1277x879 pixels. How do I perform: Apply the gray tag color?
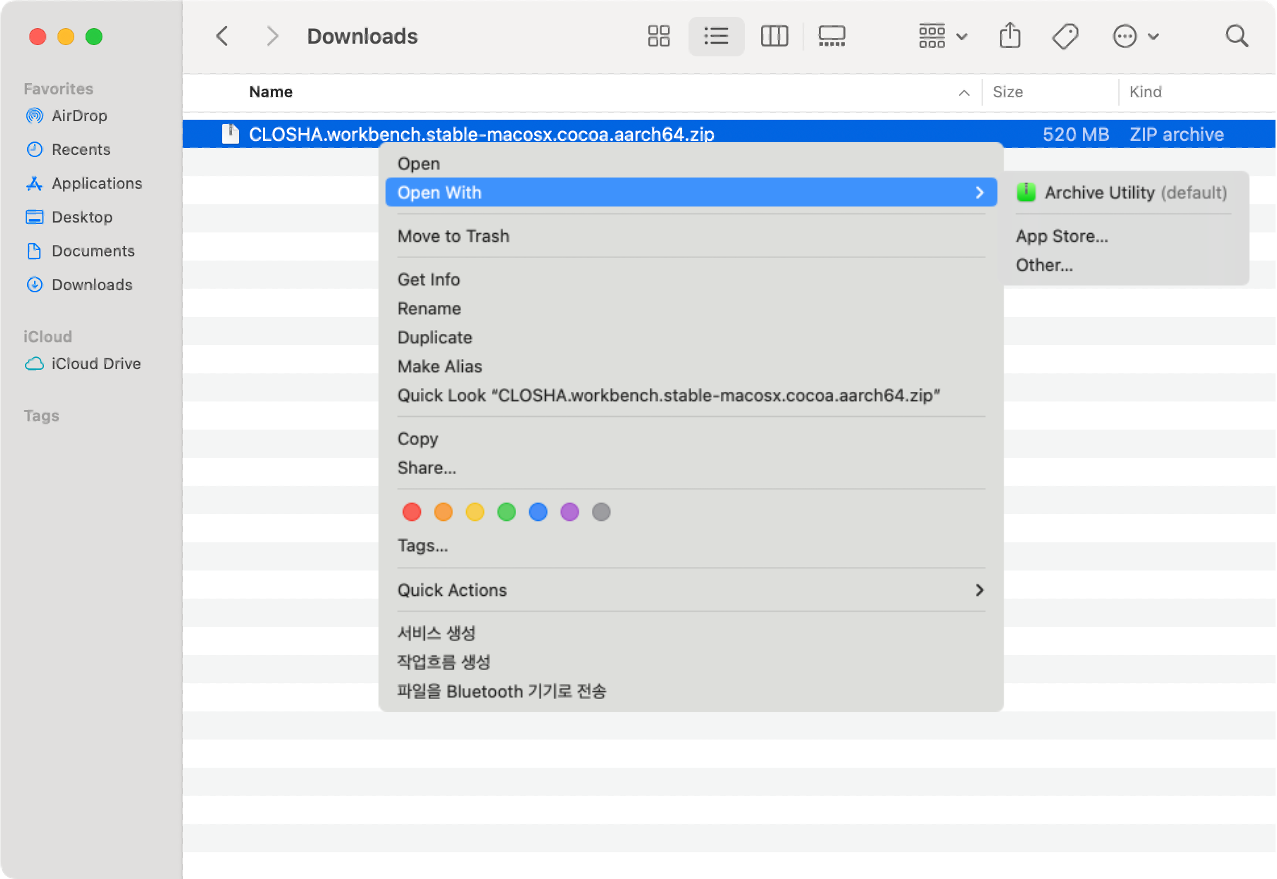coord(601,512)
